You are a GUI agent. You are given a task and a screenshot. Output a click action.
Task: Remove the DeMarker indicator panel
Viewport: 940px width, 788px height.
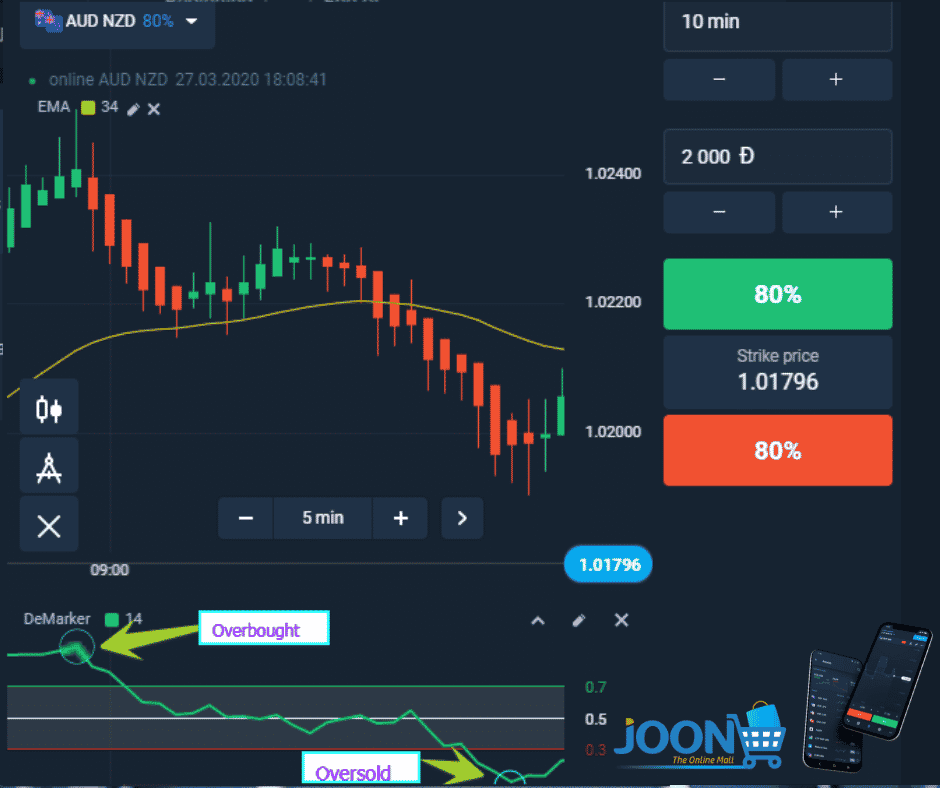621,620
